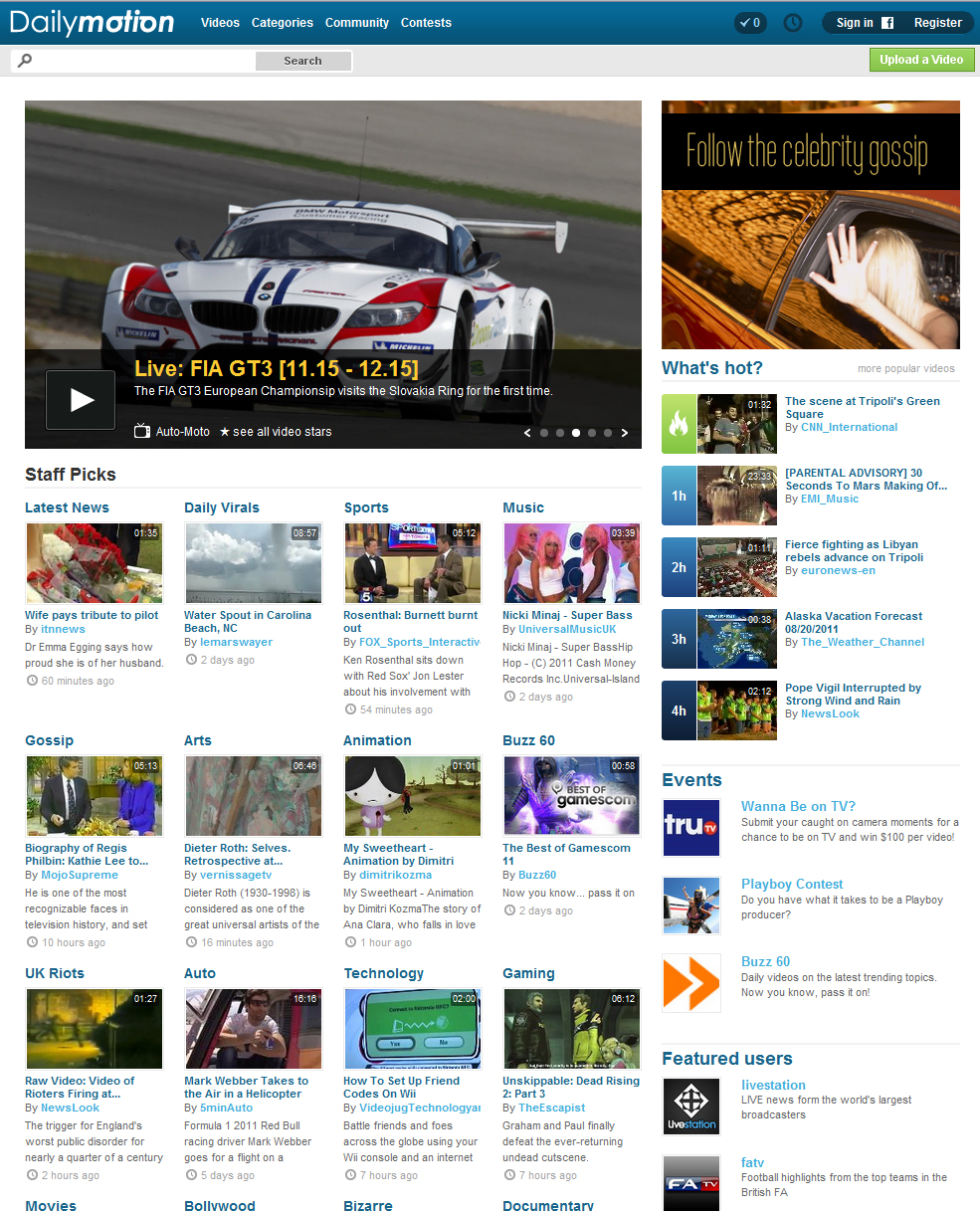Open the Daily Virals category heading

pos(221,507)
